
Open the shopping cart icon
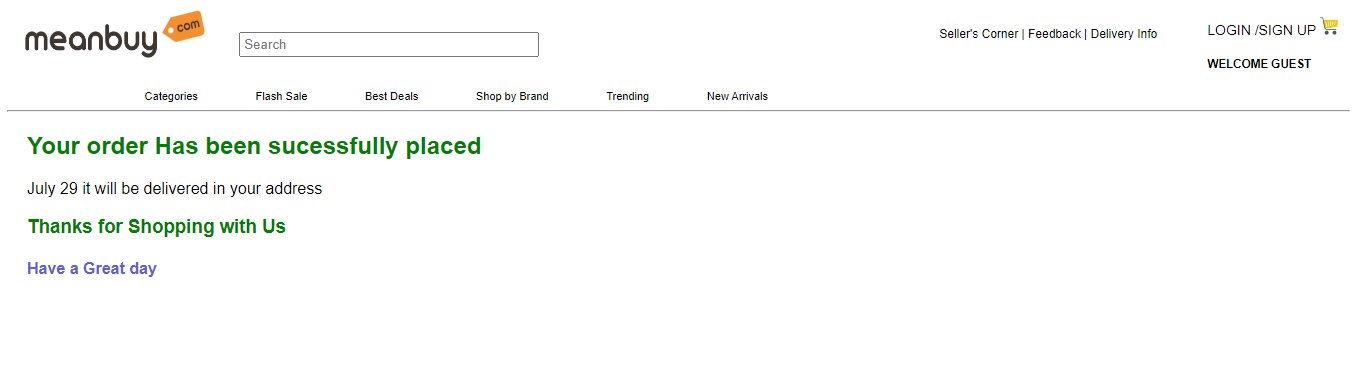(1329, 27)
